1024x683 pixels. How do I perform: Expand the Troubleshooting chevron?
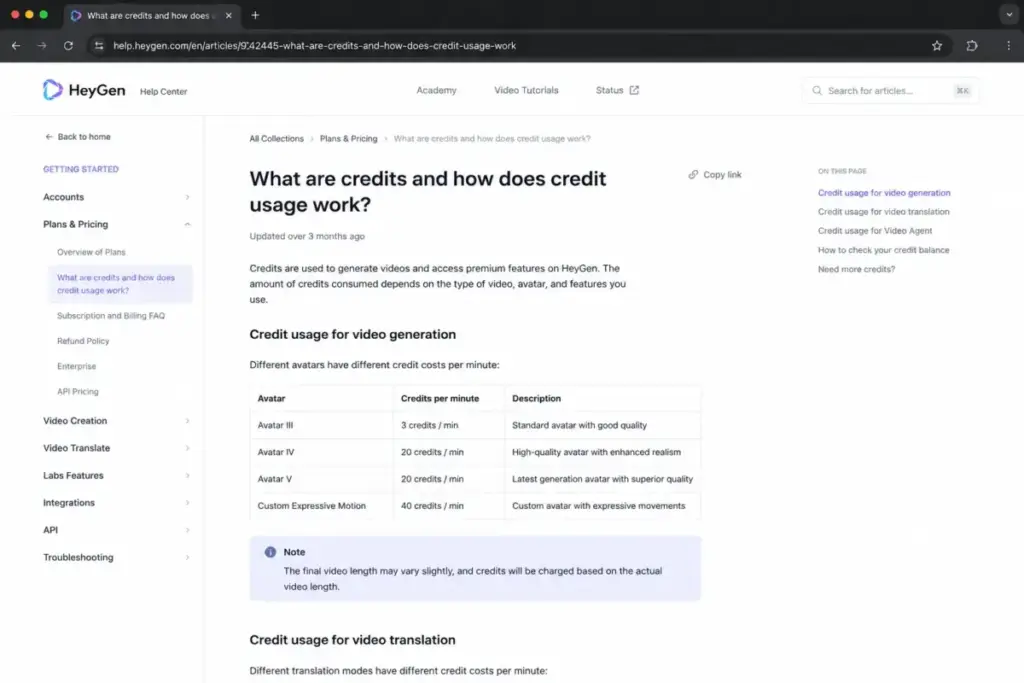pyautogui.click(x=187, y=558)
